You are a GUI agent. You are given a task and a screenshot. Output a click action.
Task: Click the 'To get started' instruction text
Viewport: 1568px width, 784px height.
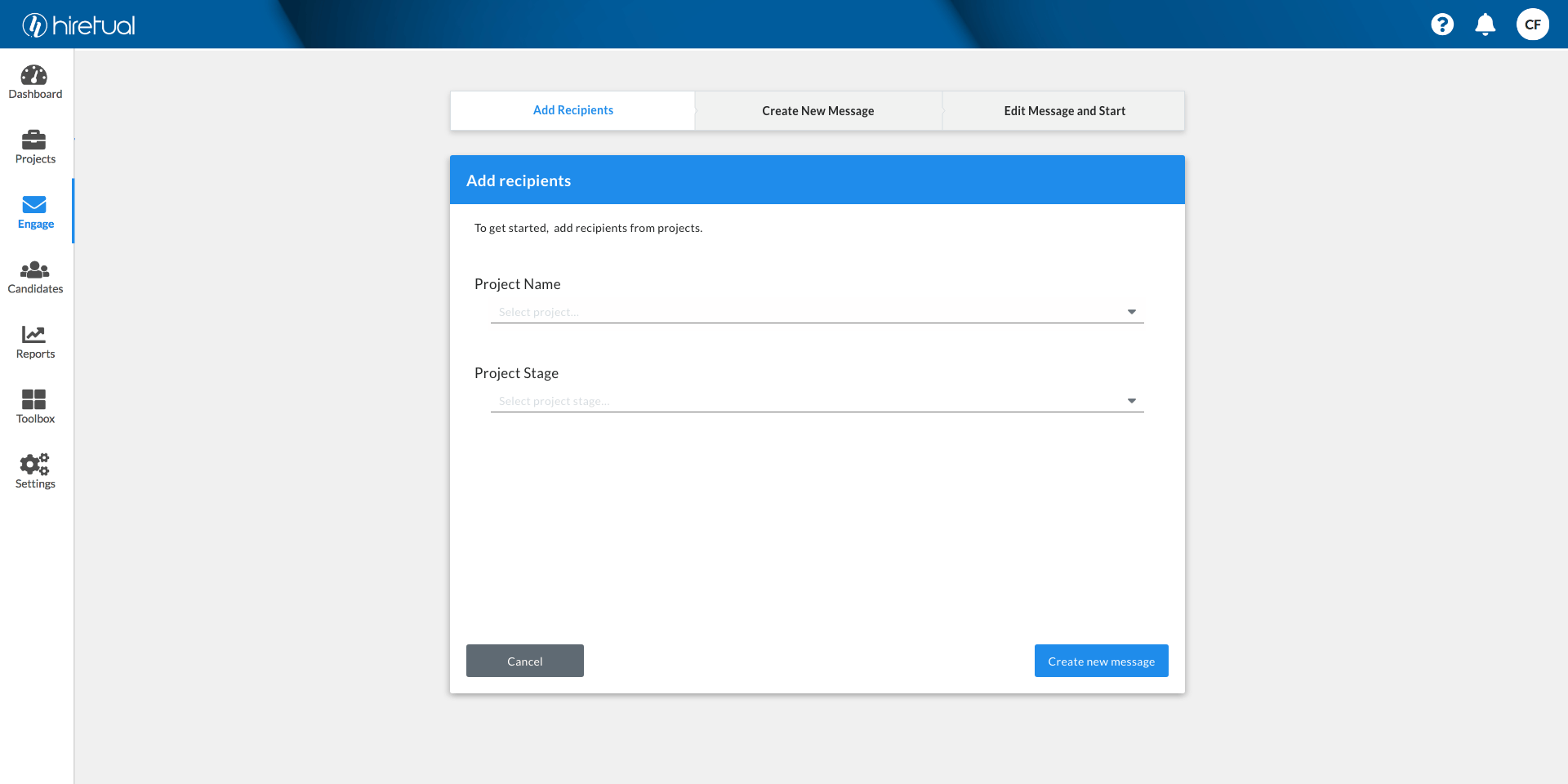coord(588,228)
